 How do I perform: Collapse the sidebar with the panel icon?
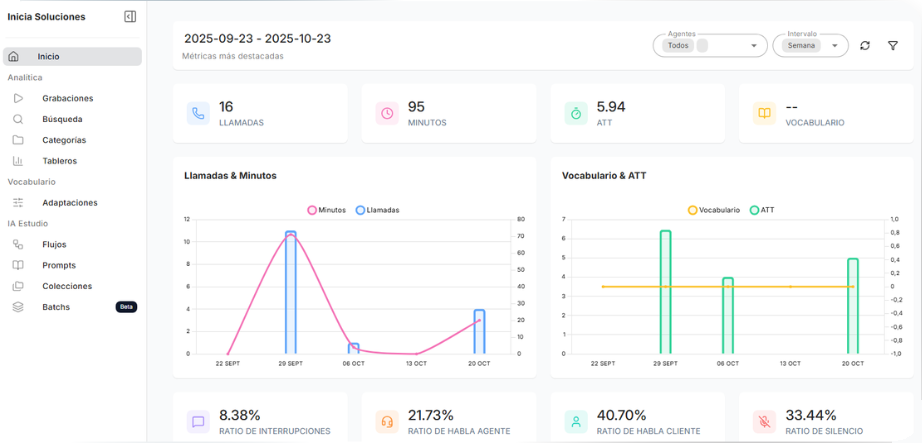point(130,17)
